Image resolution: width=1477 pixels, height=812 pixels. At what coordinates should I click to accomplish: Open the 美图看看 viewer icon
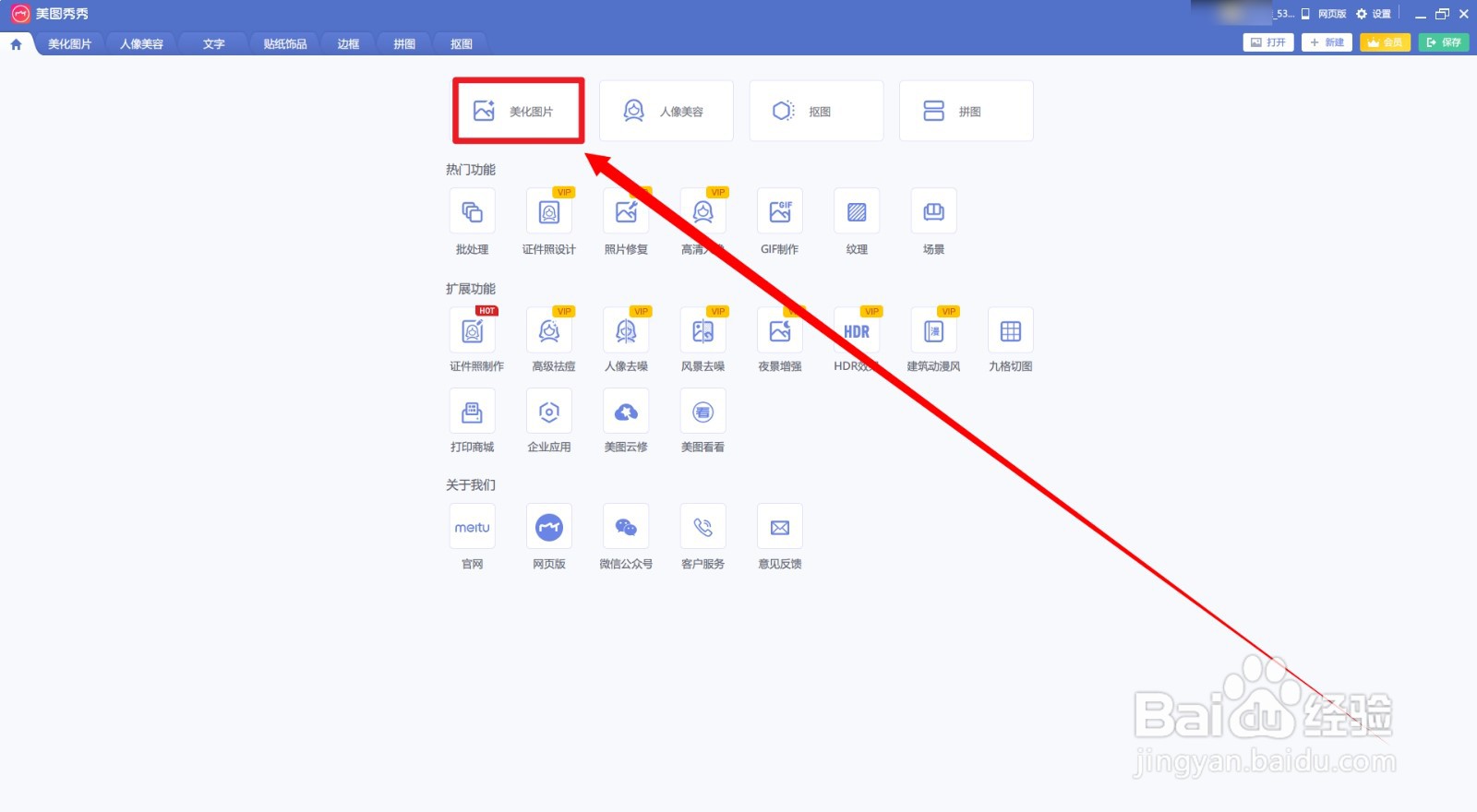tap(703, 412)
